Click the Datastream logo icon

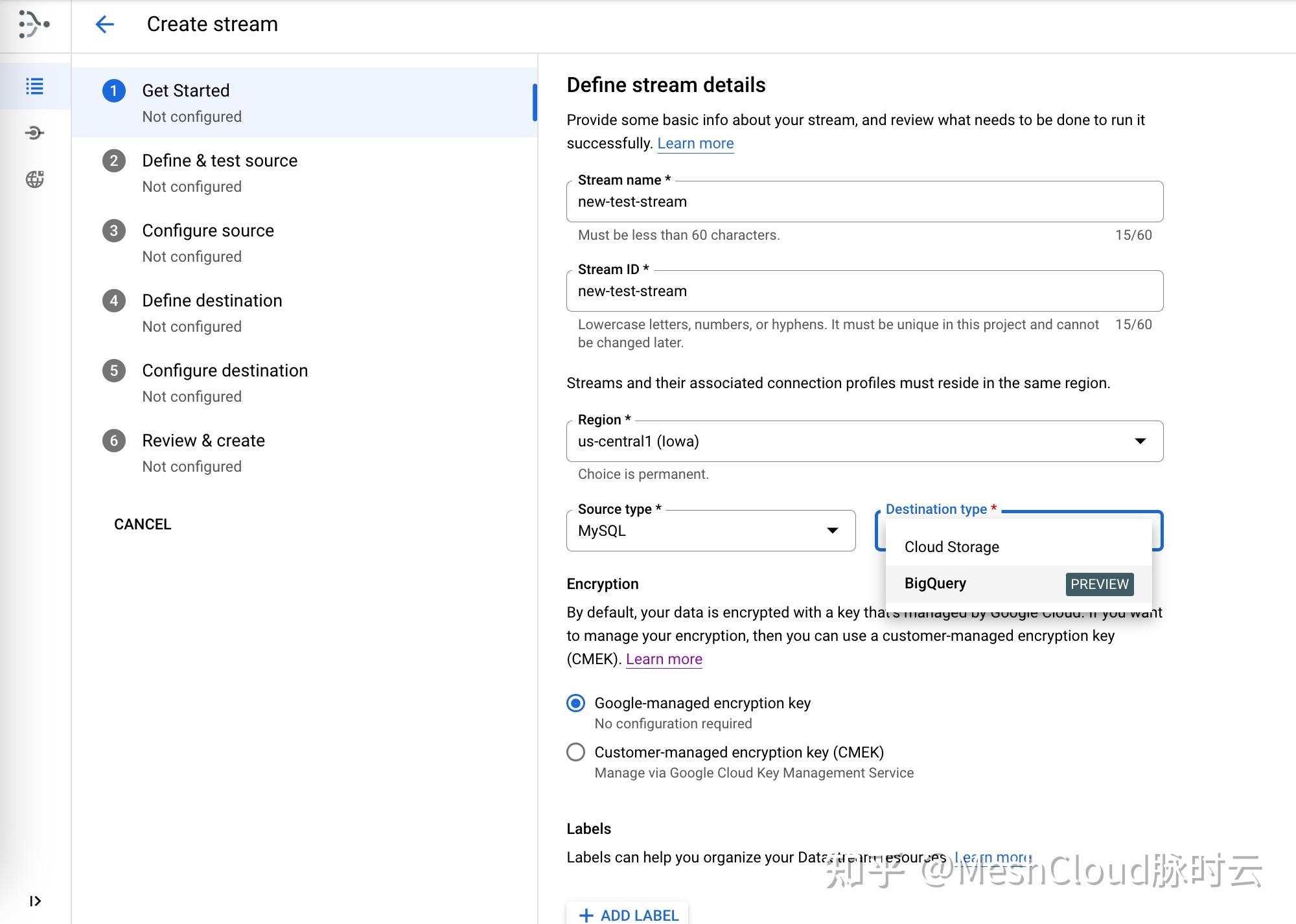(x=34, y=25)
